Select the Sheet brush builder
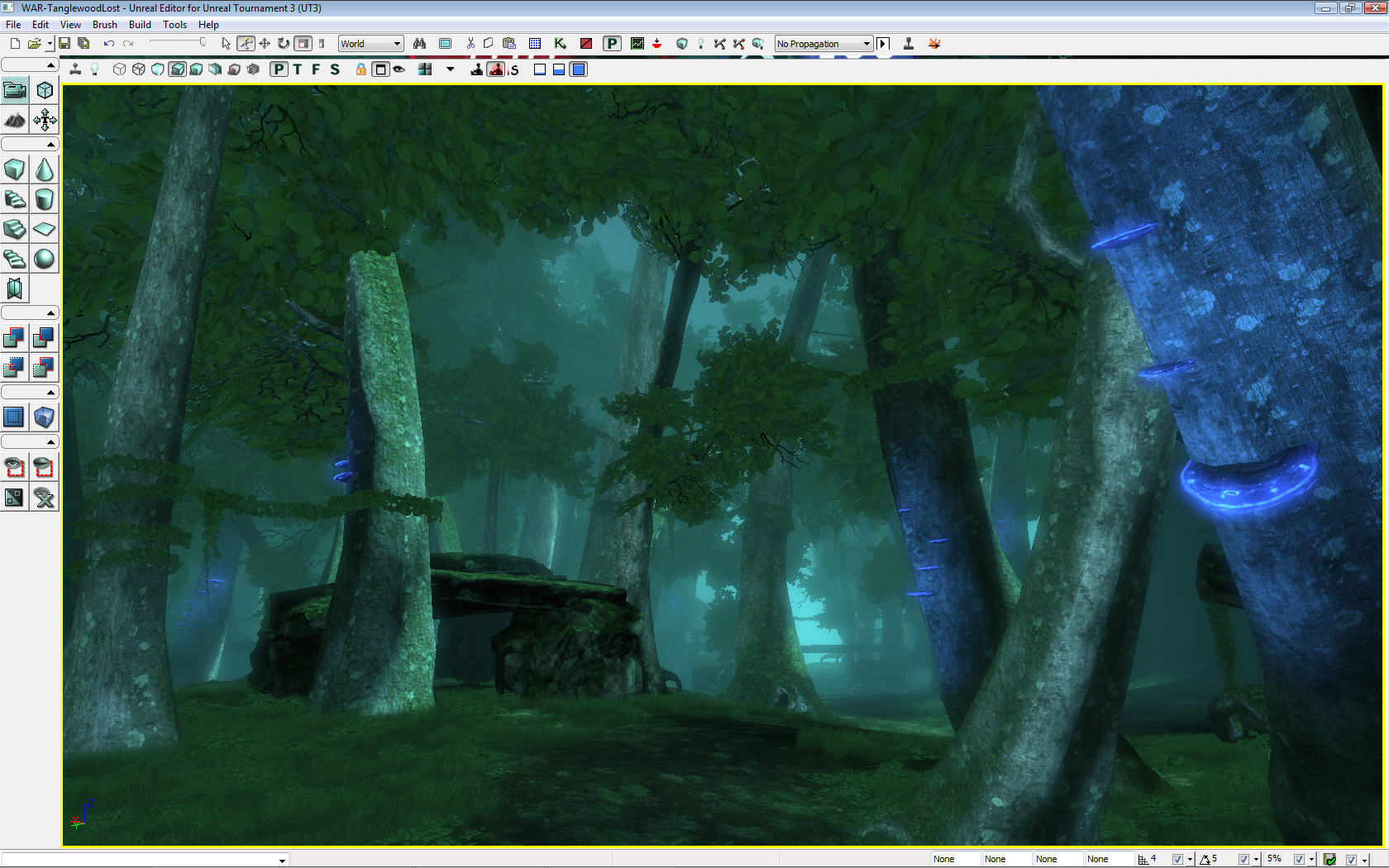 click(x=45, y=229)
